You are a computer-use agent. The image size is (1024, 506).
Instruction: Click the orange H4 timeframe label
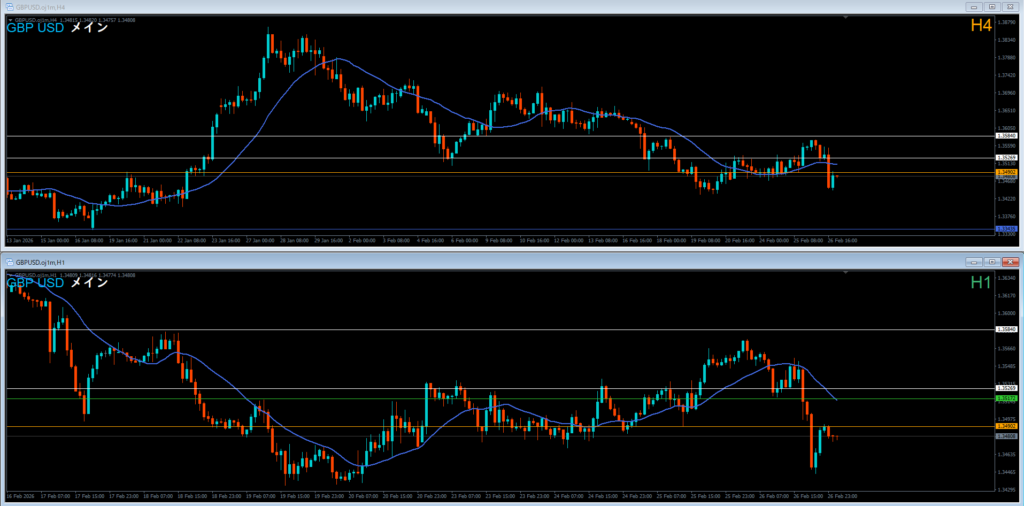[x=980, y=26]
